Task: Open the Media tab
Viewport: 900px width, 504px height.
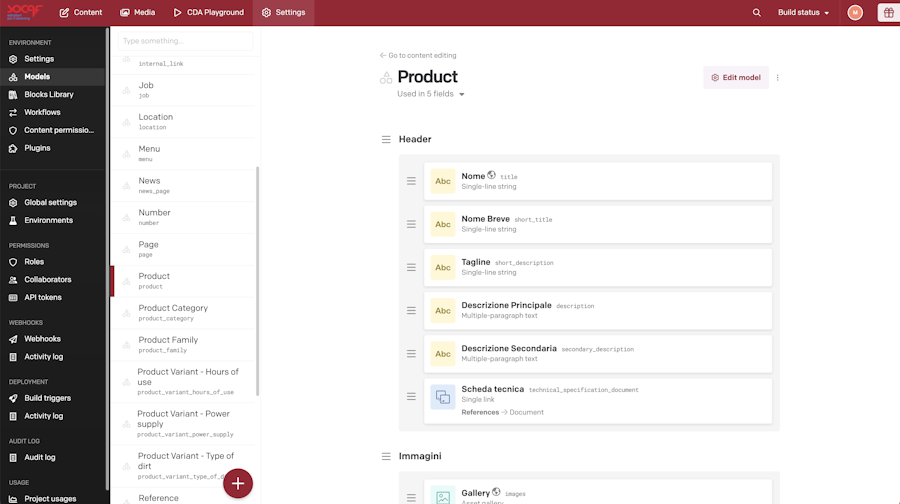Action: pos(137,13)
